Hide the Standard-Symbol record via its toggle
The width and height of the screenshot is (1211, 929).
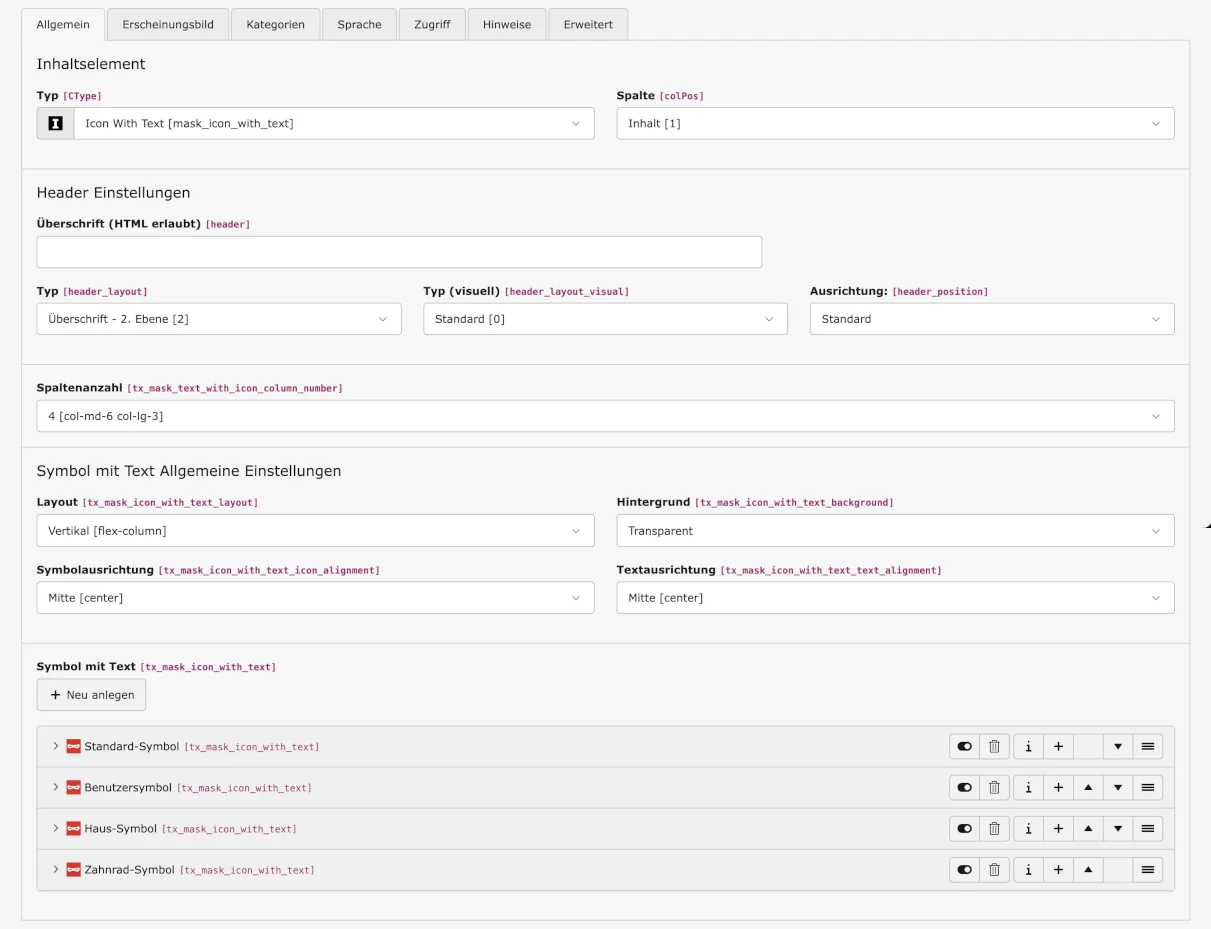click(963, 746)
